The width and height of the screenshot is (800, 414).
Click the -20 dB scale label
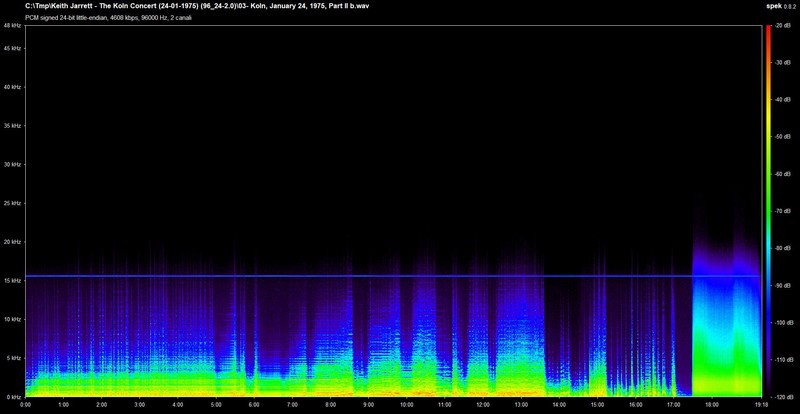[781, 25]
